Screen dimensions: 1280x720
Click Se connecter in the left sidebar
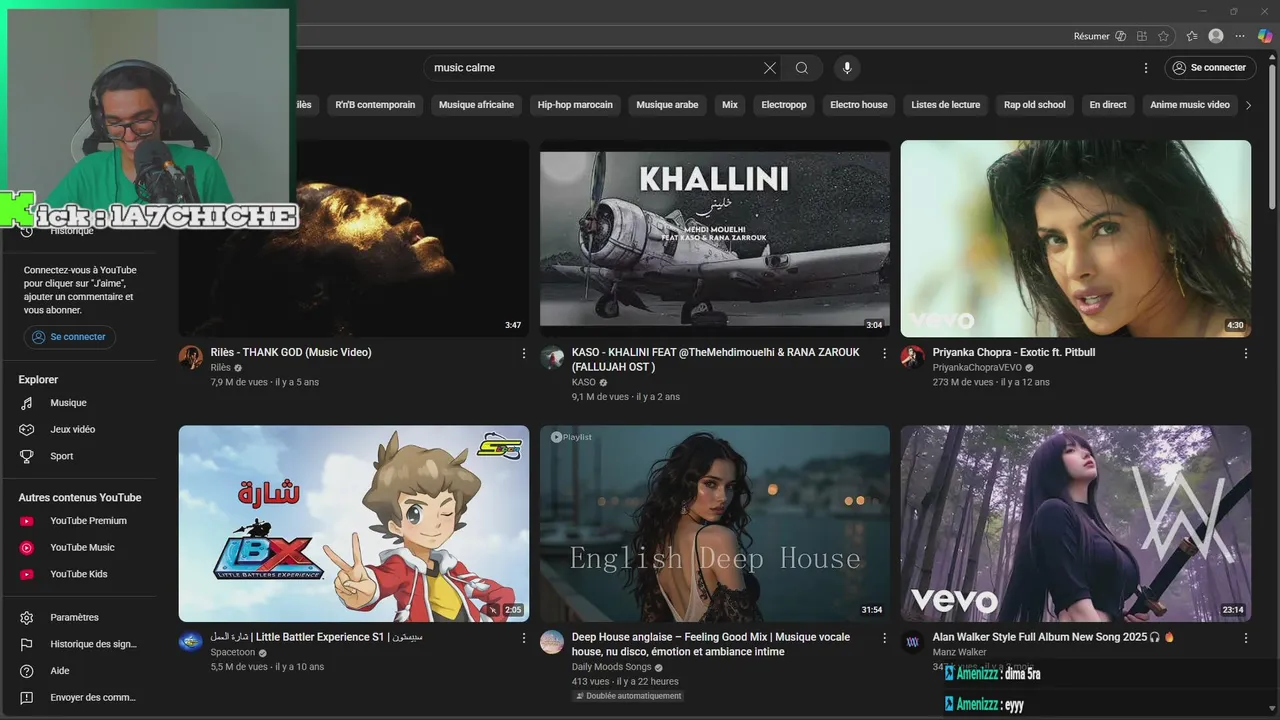pos(70,337)
